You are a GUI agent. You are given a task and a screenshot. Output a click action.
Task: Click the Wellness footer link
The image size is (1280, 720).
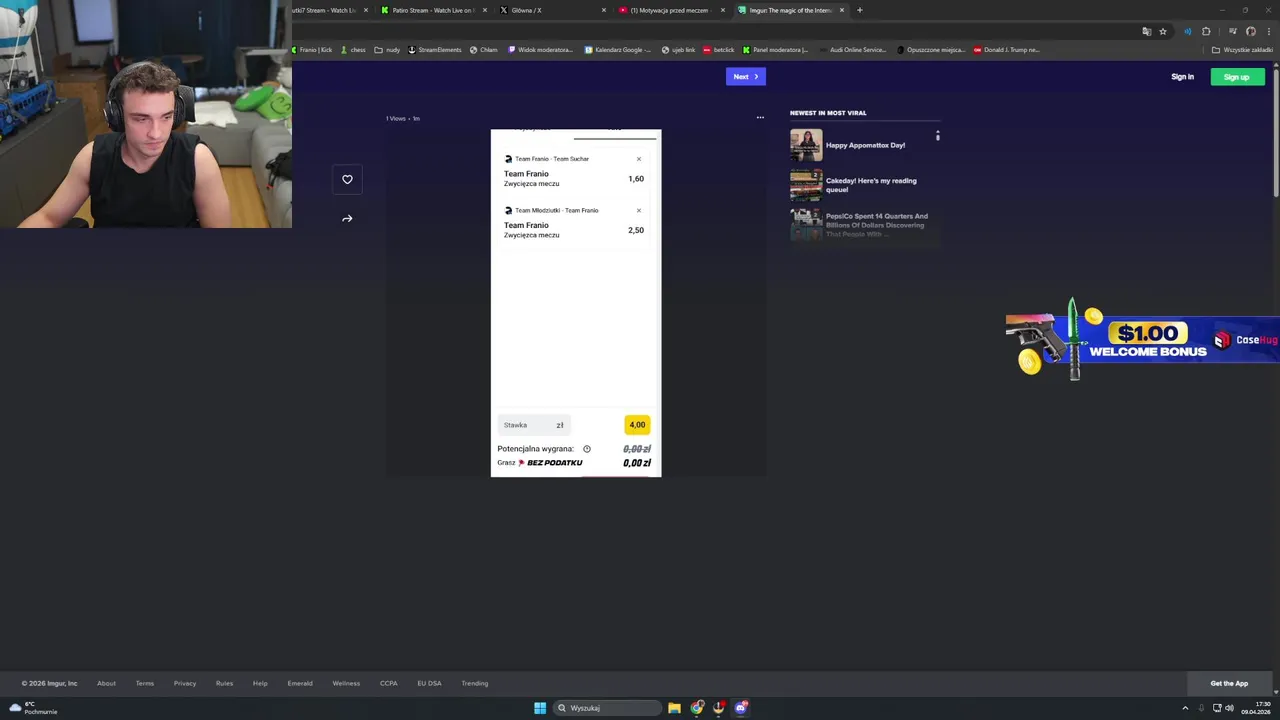coord(346,683)
